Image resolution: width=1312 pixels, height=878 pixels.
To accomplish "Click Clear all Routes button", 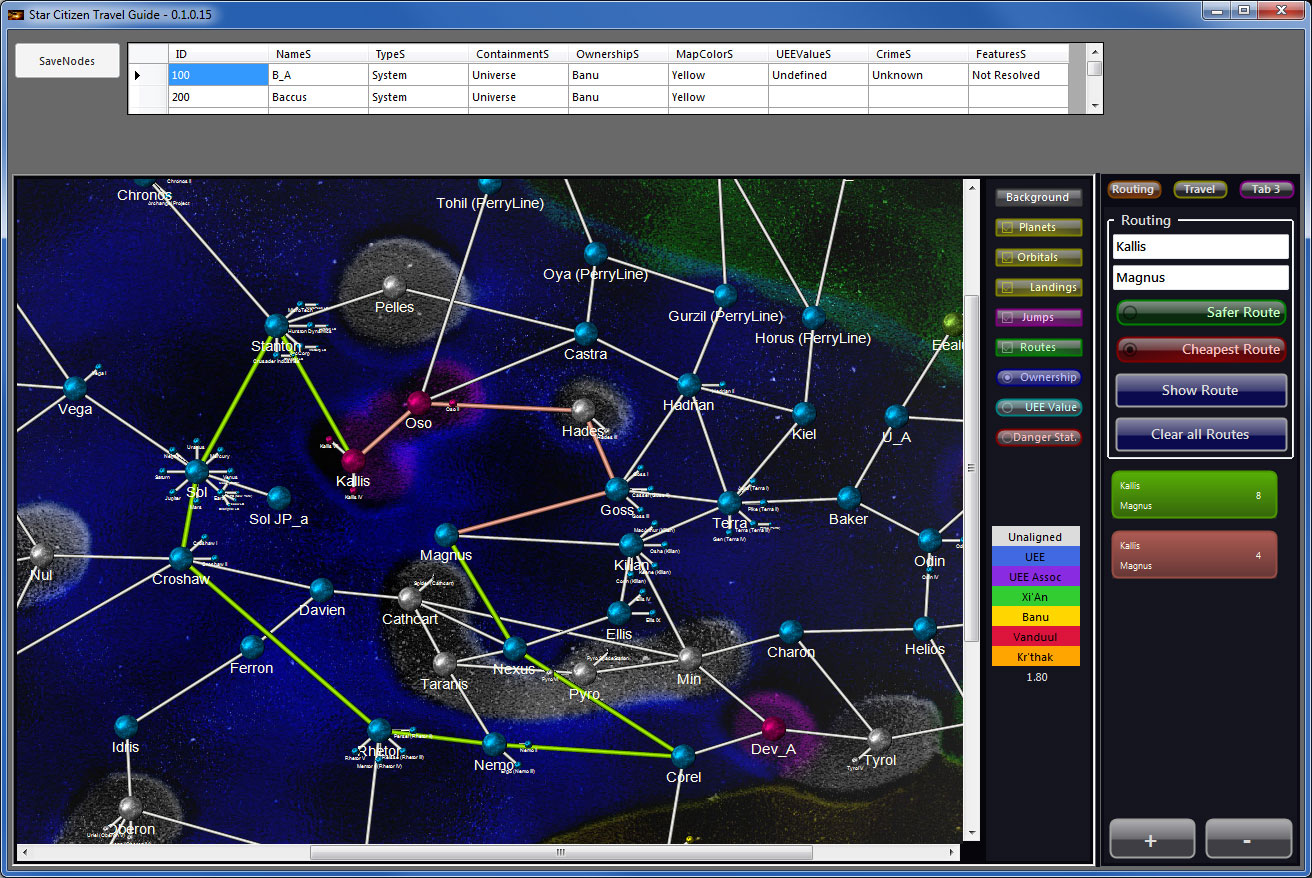I will point(1200,434).
